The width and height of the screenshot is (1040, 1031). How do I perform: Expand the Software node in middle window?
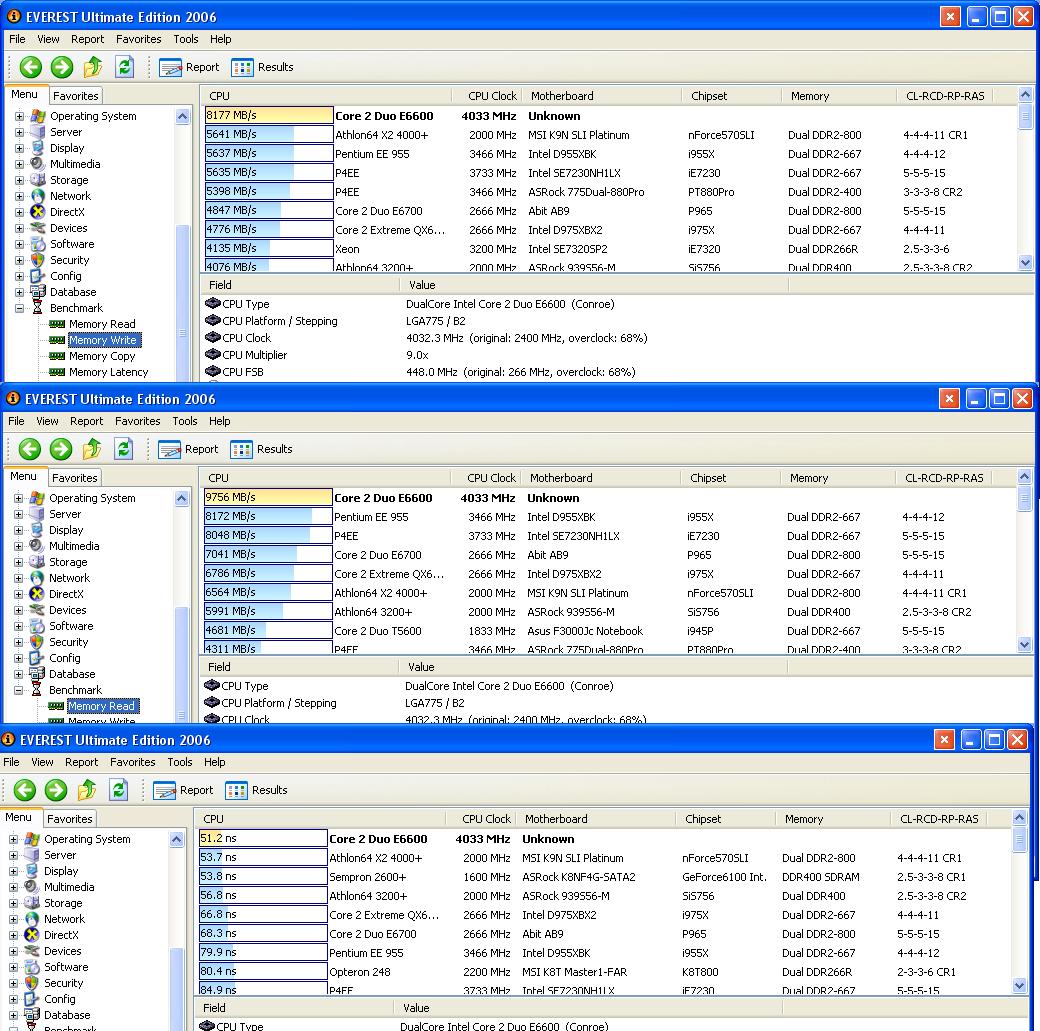click(x=19, y=626)
